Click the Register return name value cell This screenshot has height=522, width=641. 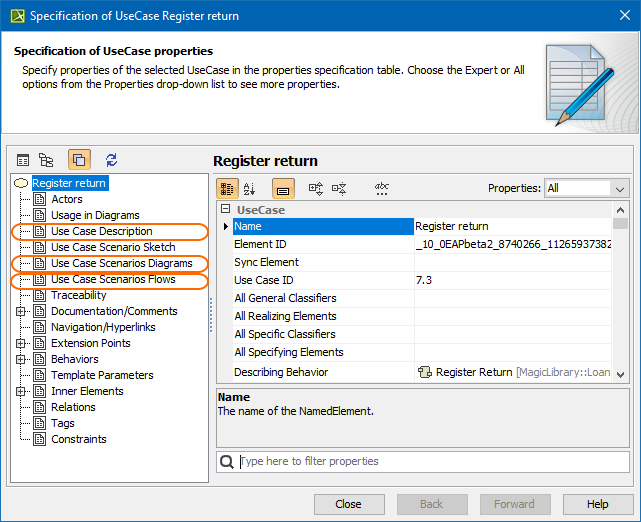(513, 226)
